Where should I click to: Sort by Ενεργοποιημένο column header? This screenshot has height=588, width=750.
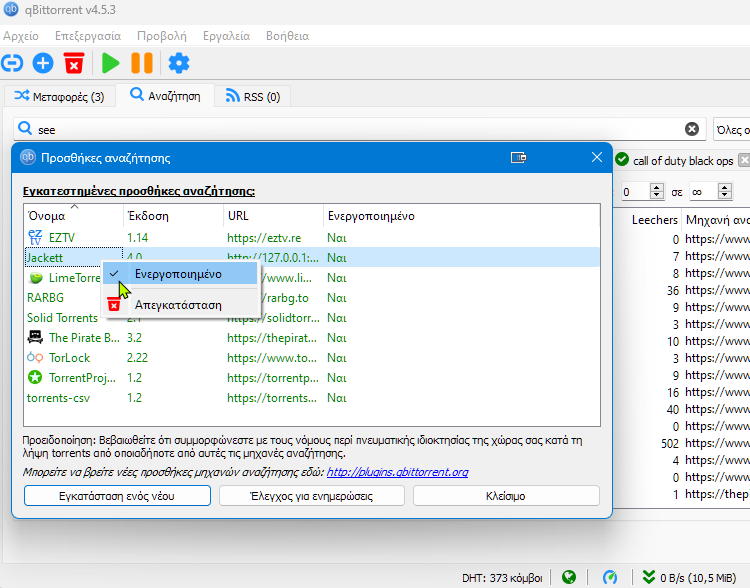pyautogui.click(x=371, y=216)
